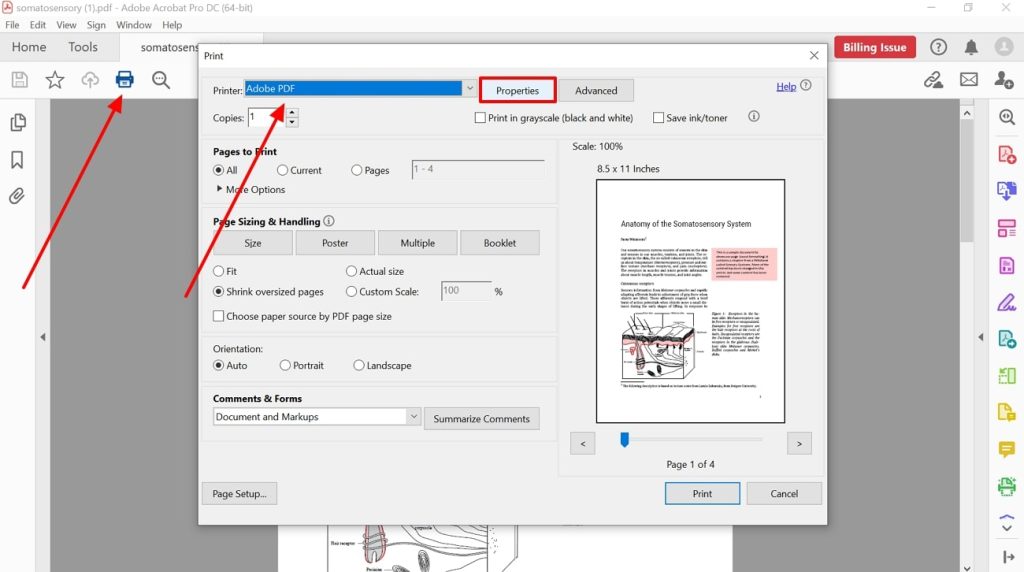Open the attachments paperclip icon
Viewport: 1024px width, 572px height.
17,196
